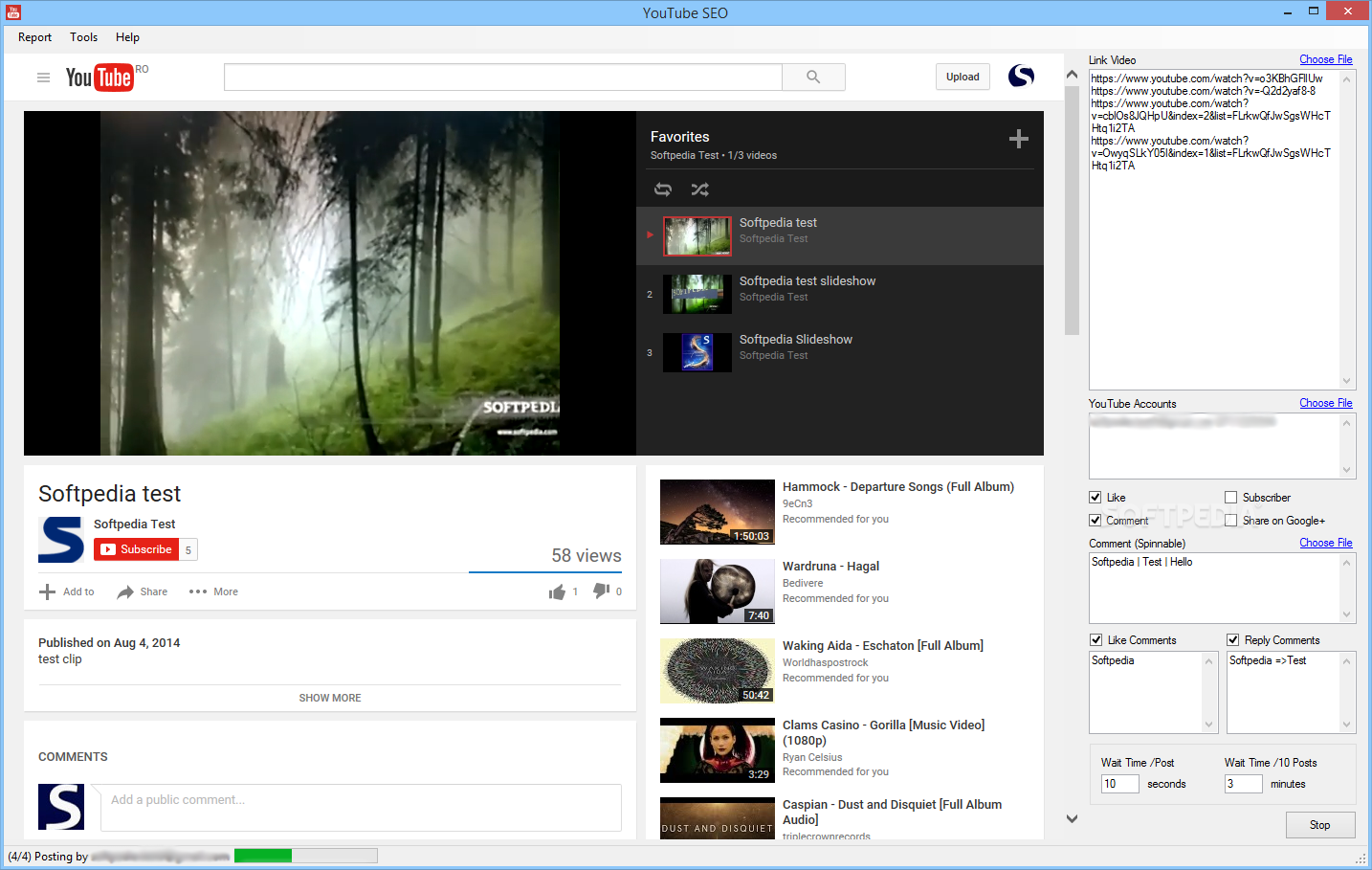Check the Subscriber checkbox
Image resolution: width=1372 pixels, height=870 pixels.
(1230, 498)
